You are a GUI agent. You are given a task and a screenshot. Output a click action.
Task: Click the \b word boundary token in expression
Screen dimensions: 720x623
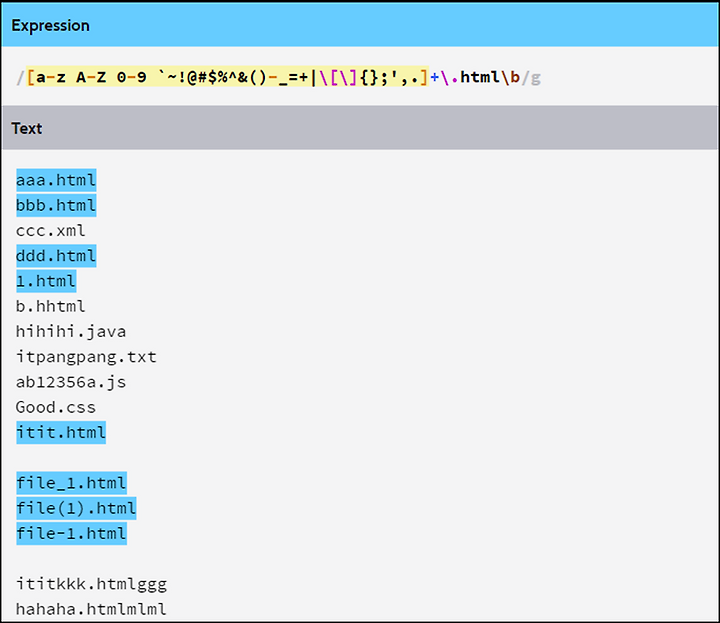pos(510,77)
